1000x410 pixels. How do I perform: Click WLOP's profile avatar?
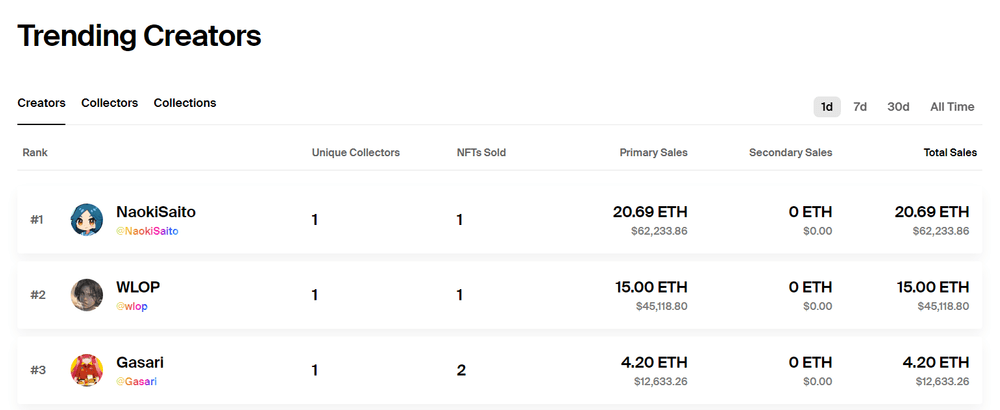(x=87, y=295)
